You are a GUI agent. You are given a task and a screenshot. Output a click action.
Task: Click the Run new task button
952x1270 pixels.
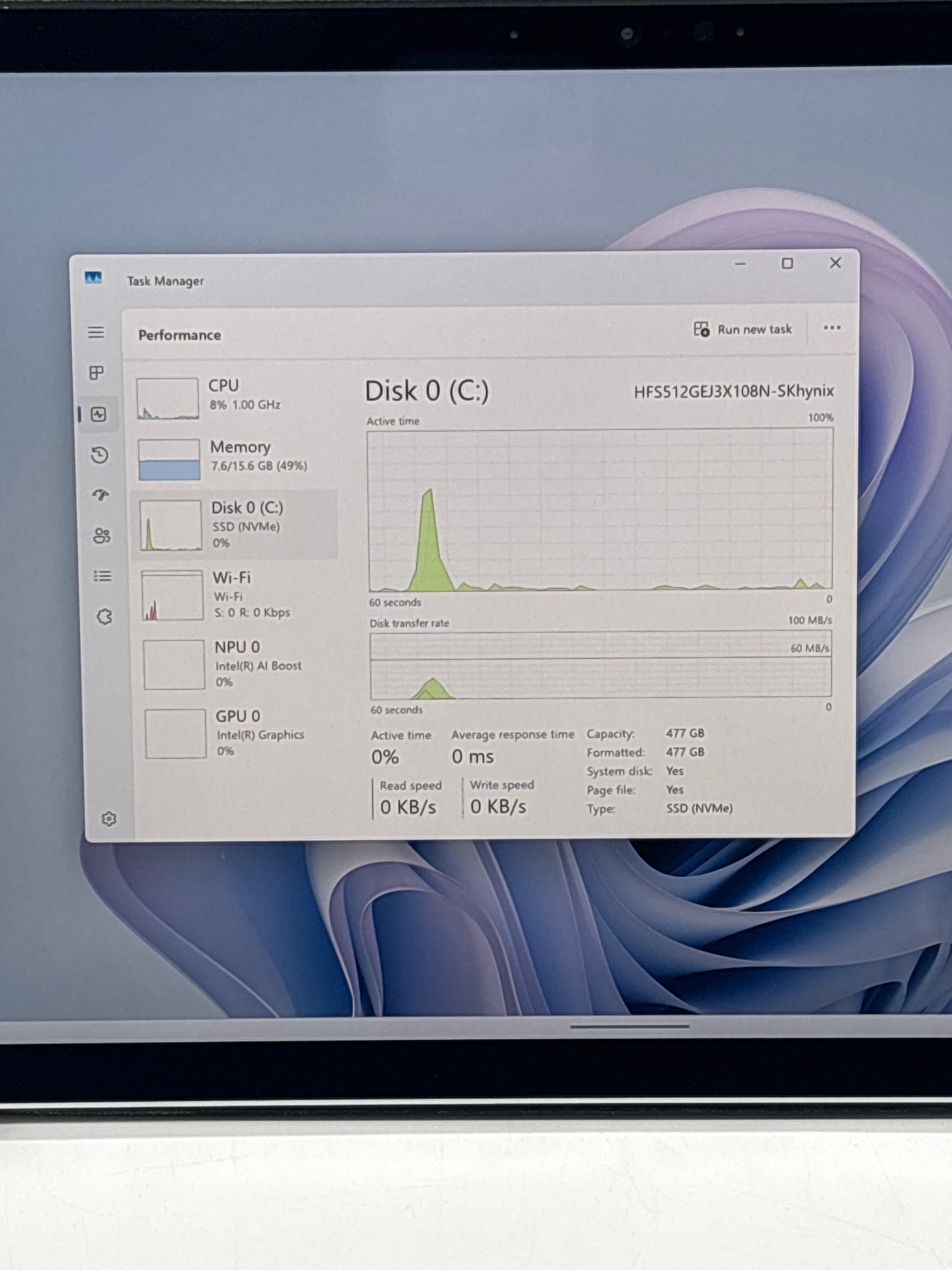(743, 329)
